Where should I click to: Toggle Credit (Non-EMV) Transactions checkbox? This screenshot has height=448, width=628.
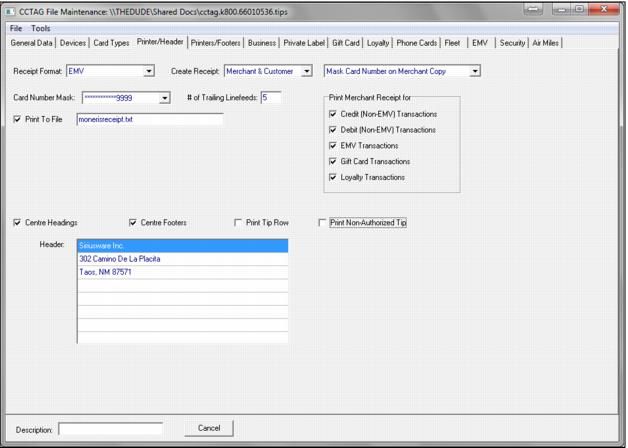click(333, 114)
